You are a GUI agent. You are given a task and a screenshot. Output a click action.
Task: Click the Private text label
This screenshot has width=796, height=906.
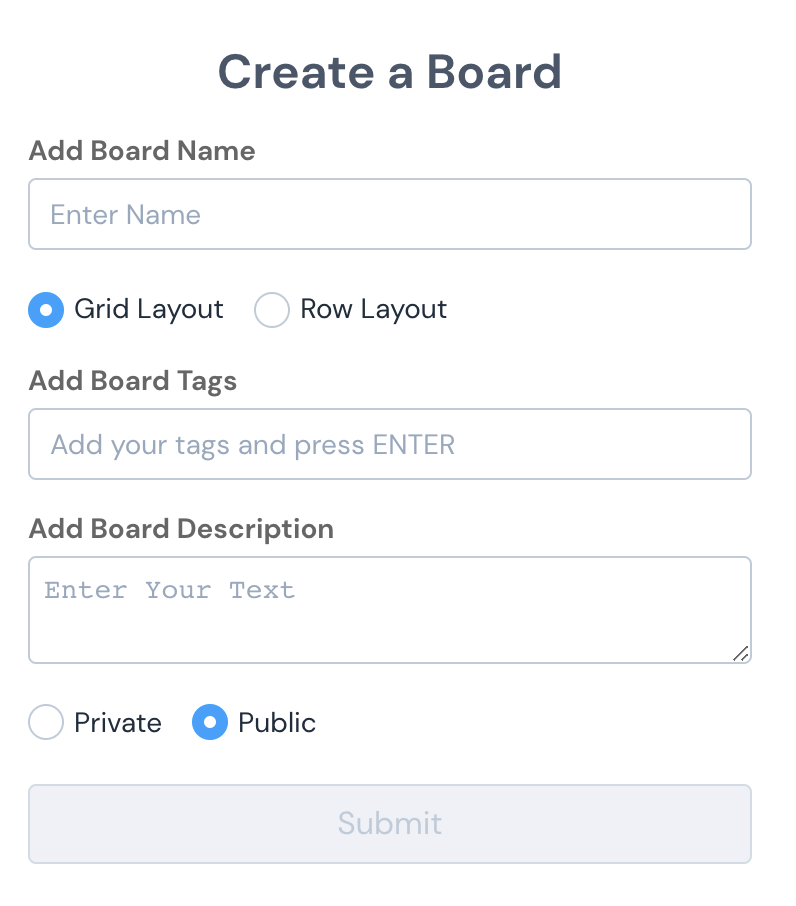tap(118, 722)
